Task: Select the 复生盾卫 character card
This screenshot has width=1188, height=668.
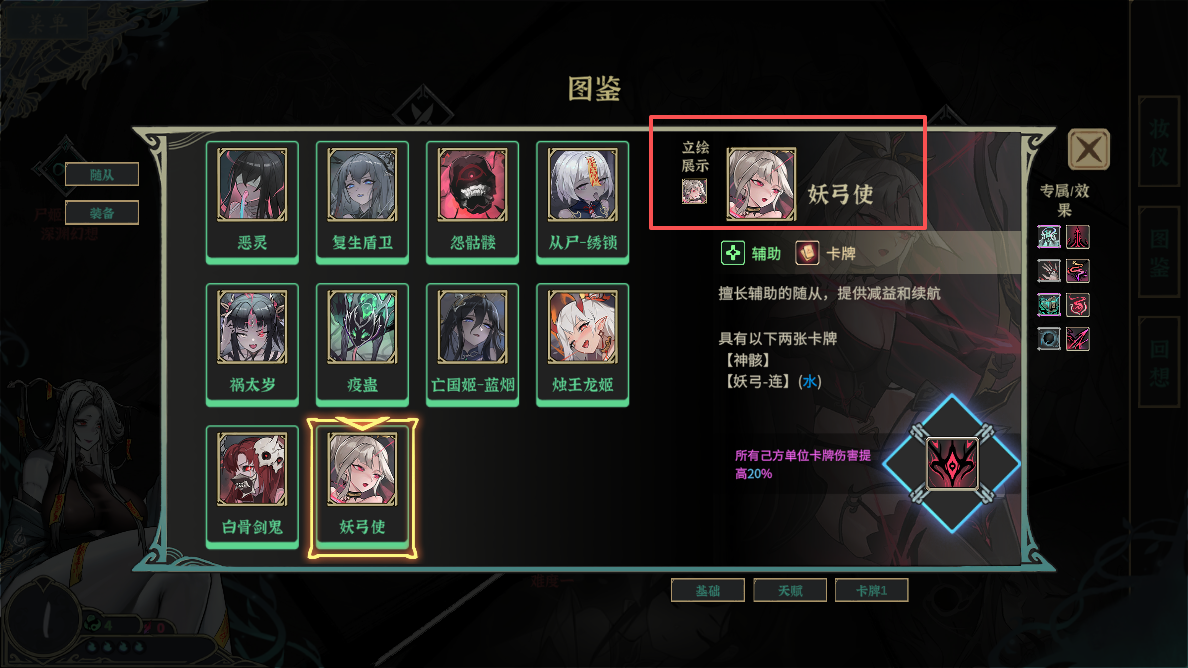Action: (x=362, y=202)
